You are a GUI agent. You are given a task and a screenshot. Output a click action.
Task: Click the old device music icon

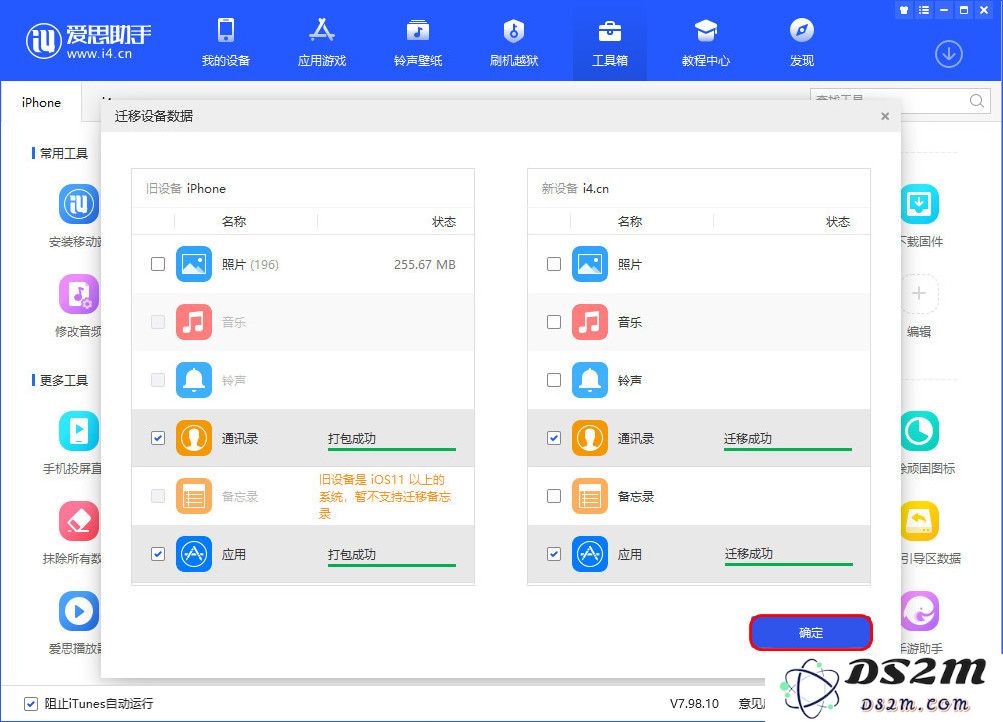tap(194, 322)
